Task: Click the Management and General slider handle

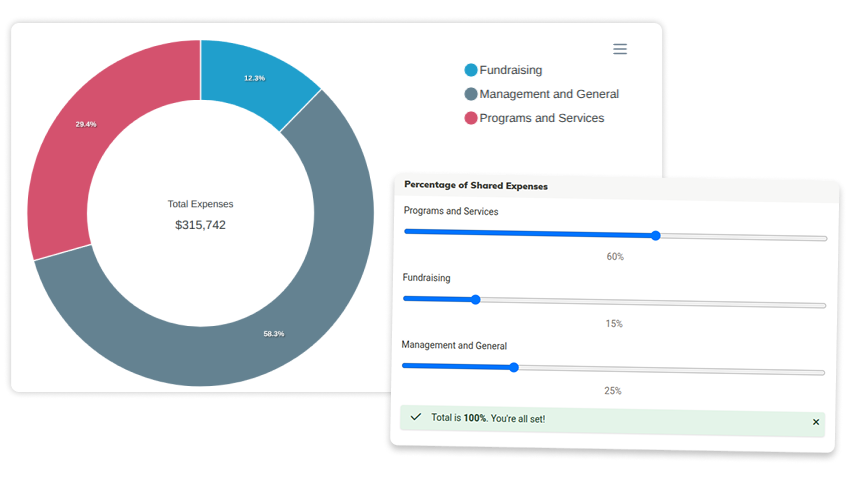Action: pyautogui.click(x=514, y=367)
